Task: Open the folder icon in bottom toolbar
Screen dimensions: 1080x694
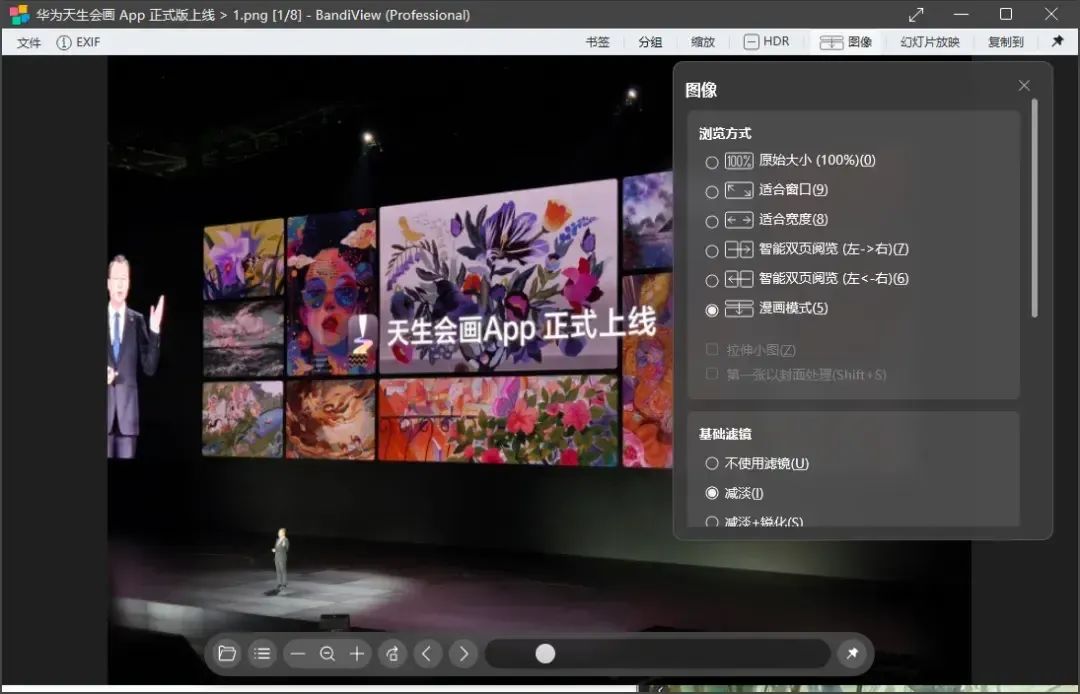Action: (227, 653)
